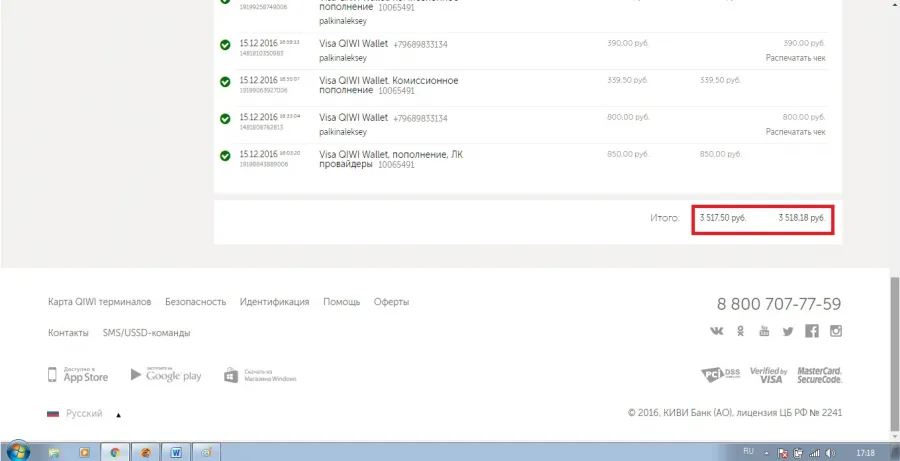
Task: Open the Безопасность footer link
Action: (196, 301)
